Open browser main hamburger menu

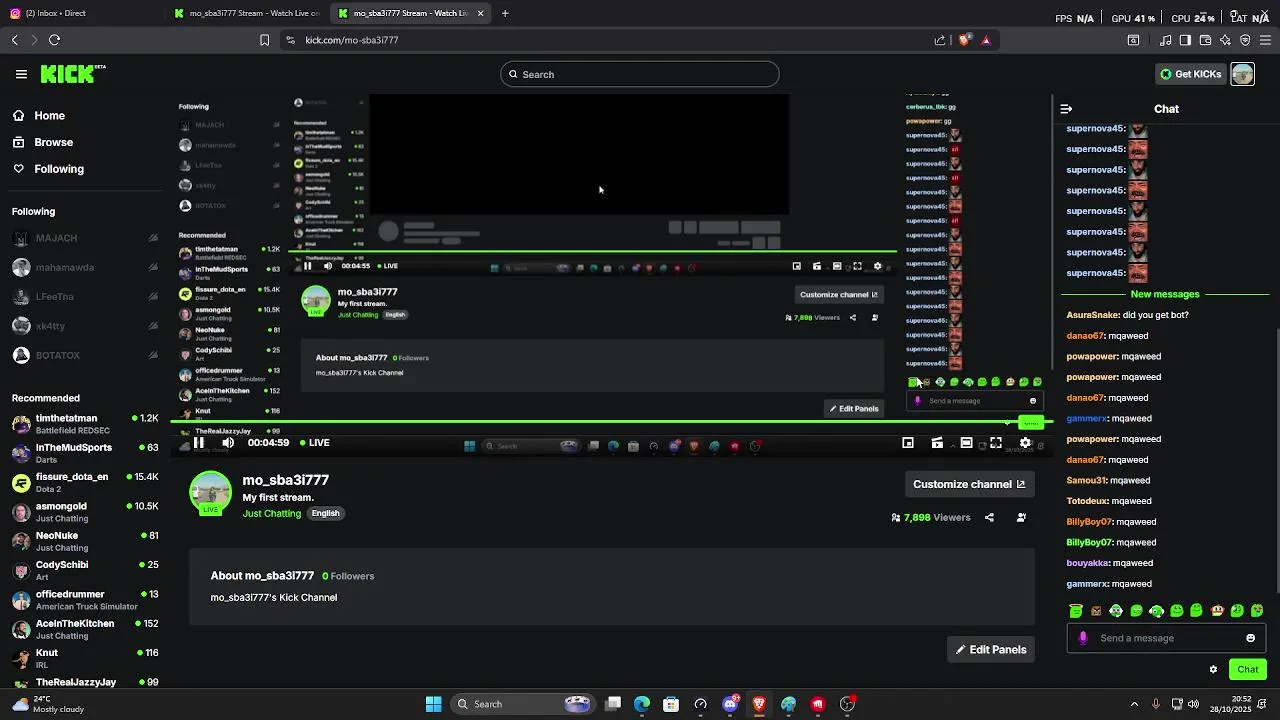1265,40
